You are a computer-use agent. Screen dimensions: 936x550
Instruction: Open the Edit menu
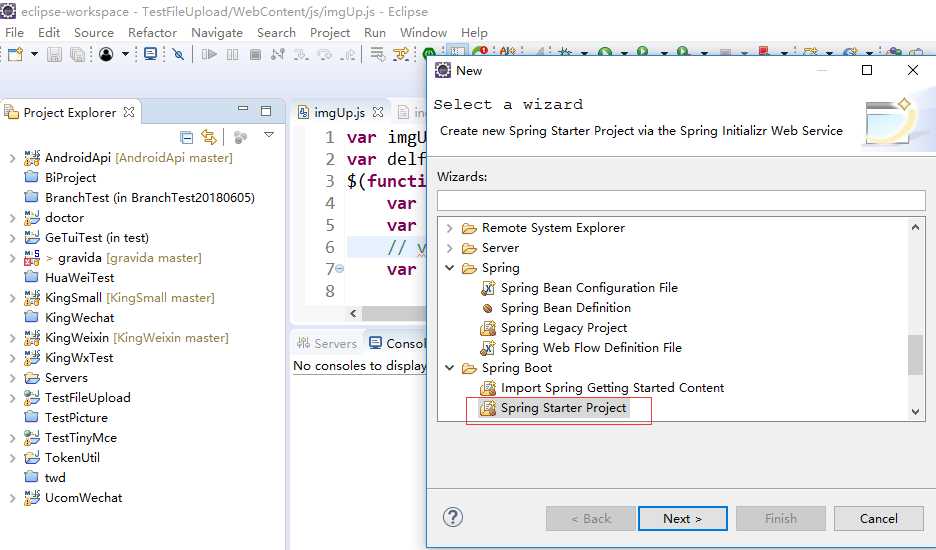[49, 32]
